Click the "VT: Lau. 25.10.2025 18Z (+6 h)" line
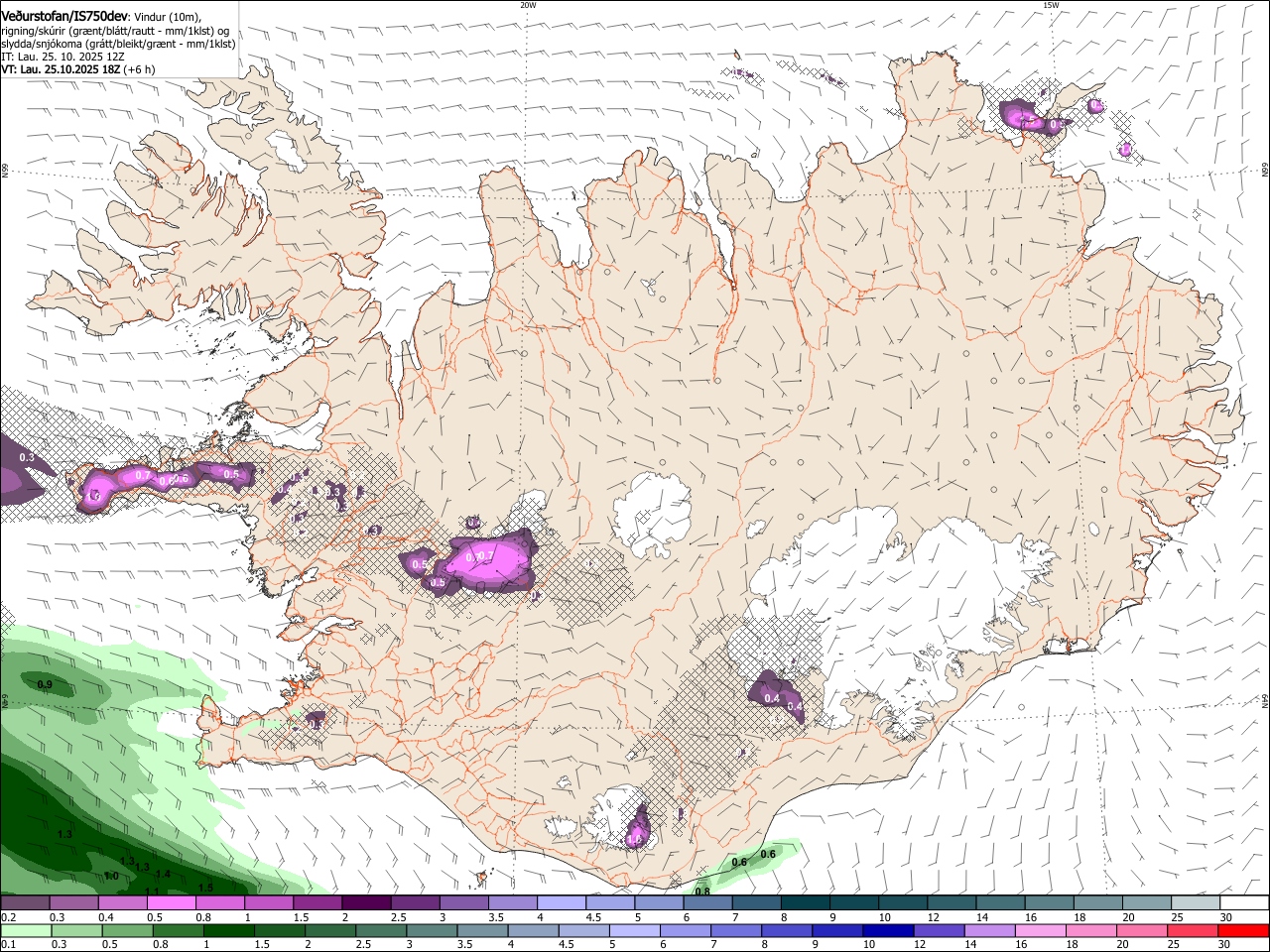 pyautogui.click(x=77, y=69)
